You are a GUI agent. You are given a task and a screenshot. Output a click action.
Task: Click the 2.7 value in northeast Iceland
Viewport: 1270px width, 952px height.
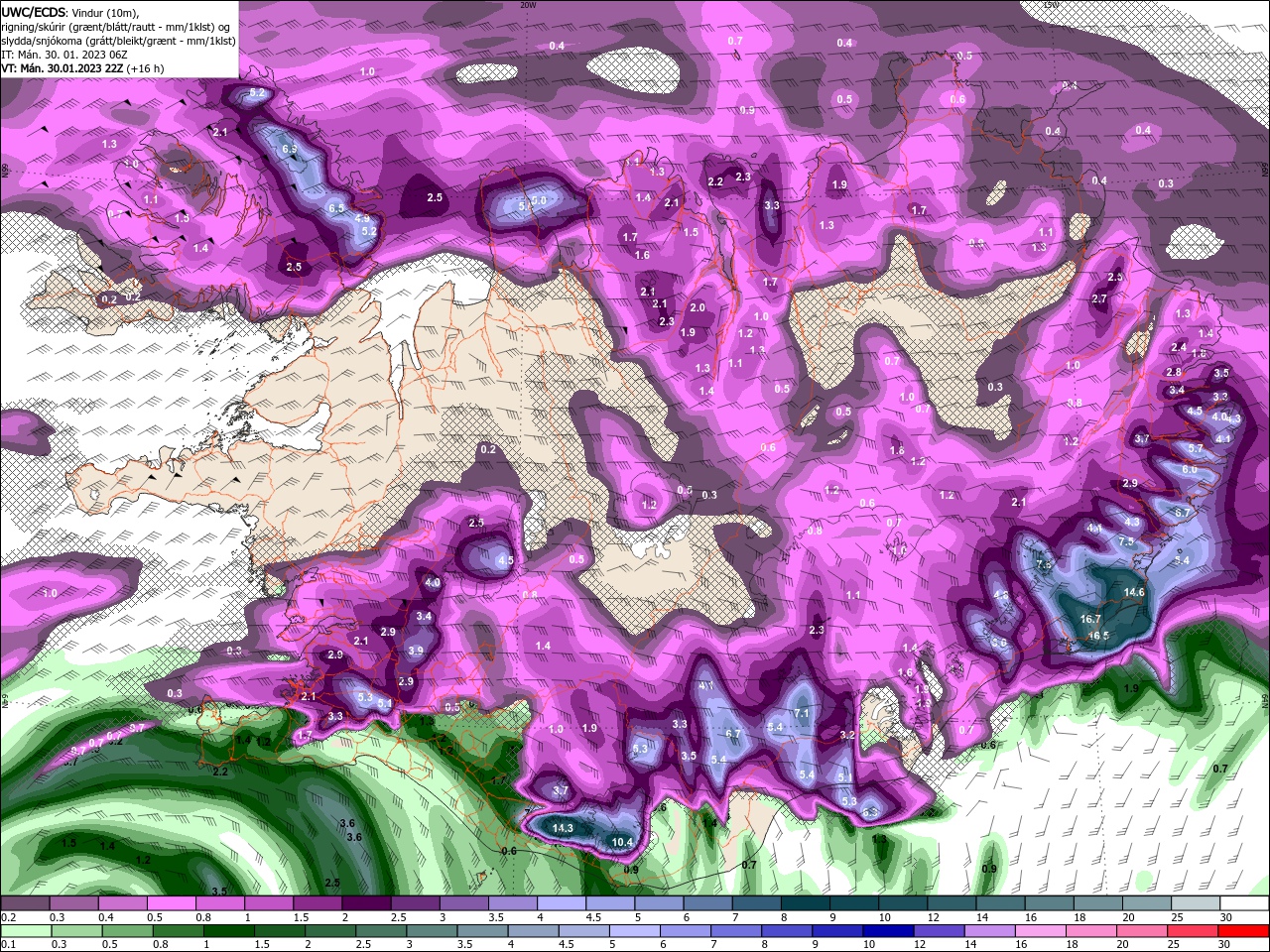[1099, 298]
